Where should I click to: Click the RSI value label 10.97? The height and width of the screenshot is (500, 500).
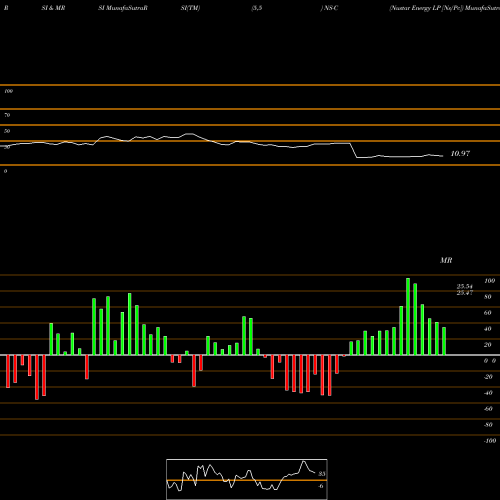click(460, 154)
